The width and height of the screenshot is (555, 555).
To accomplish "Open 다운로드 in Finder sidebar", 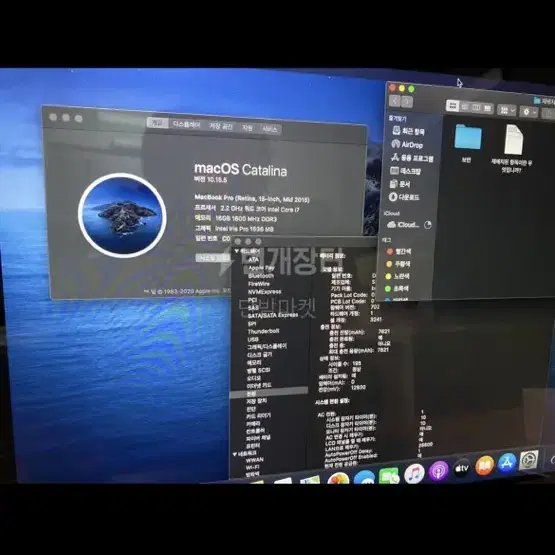I will (x=404, y=197).
